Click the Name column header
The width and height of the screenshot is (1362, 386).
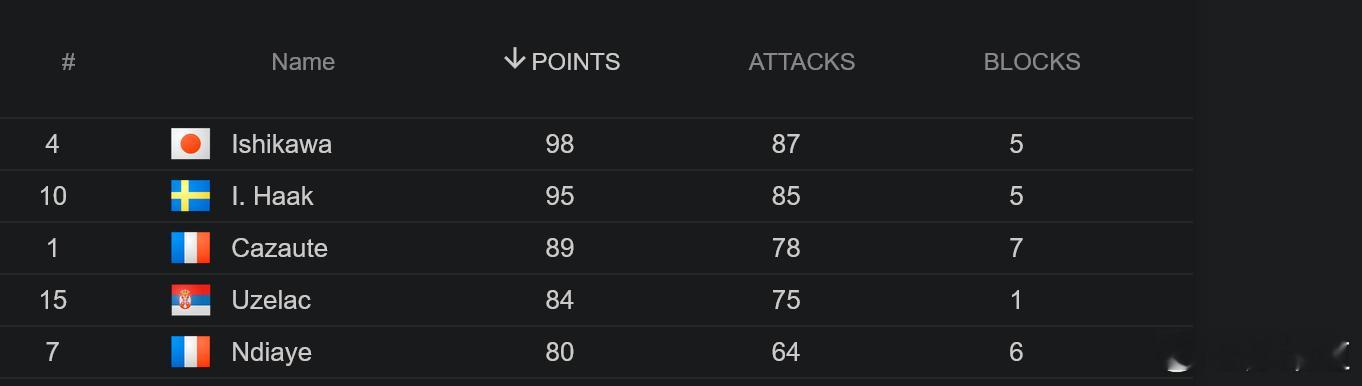click(303, 62)
